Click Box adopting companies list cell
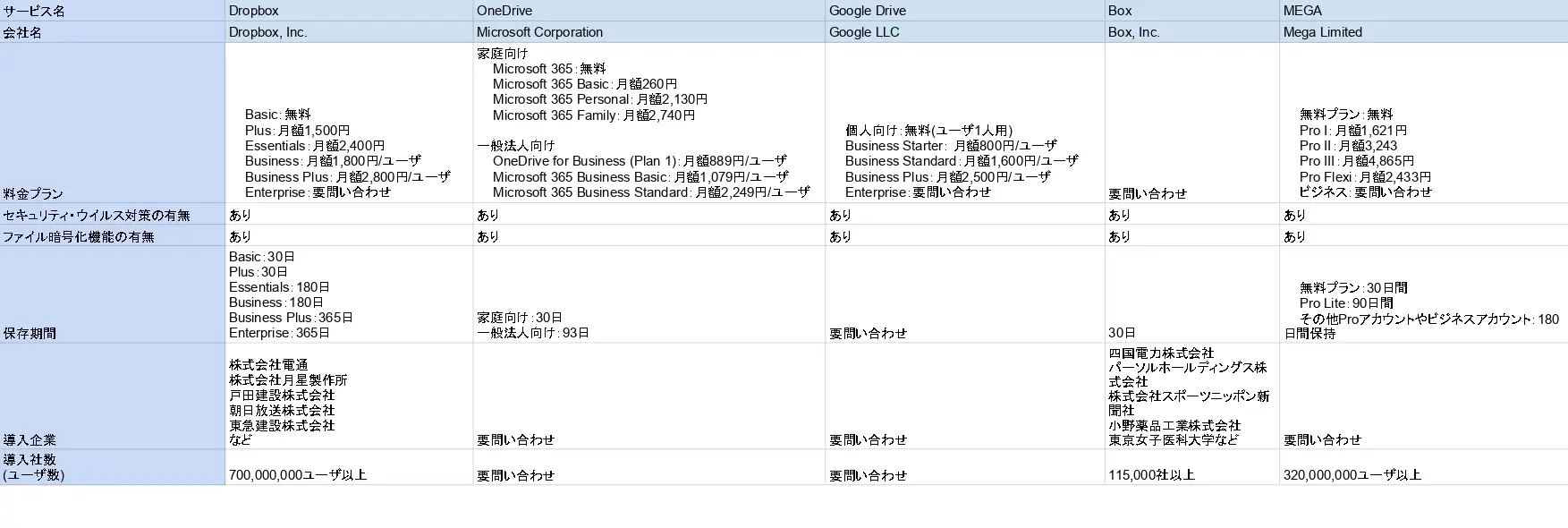 1191,396
